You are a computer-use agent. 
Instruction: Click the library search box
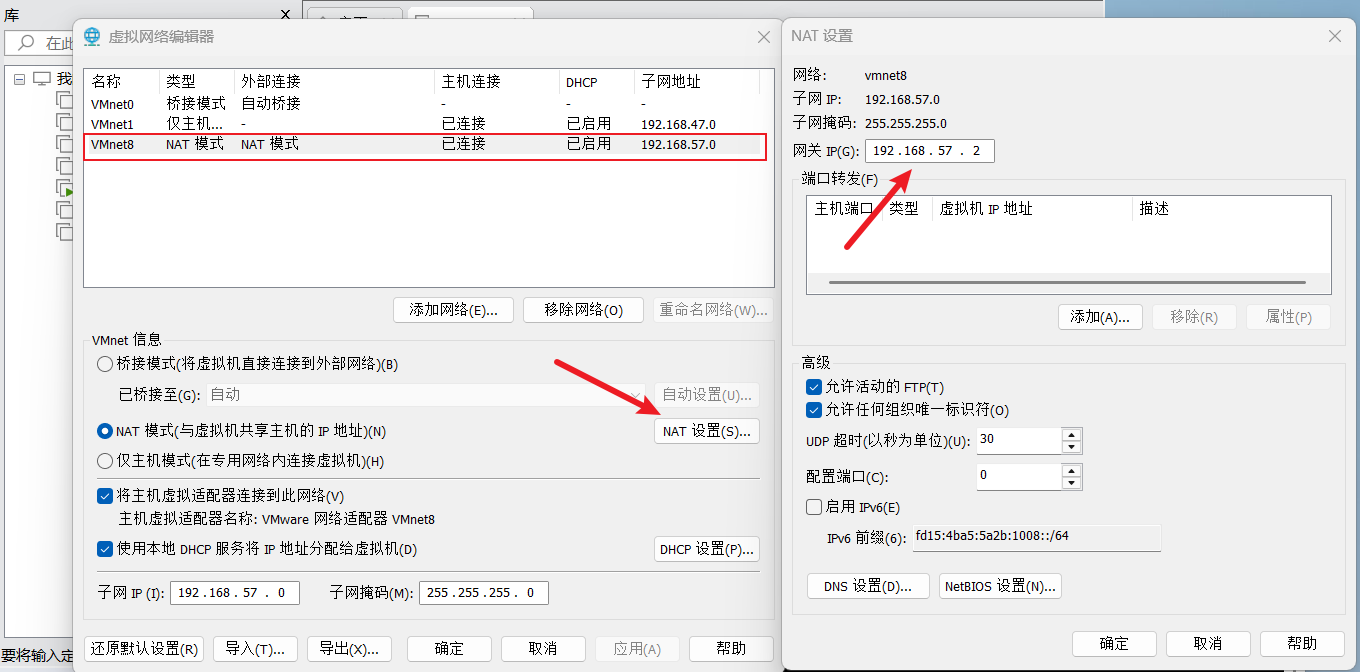pos(38,43)
